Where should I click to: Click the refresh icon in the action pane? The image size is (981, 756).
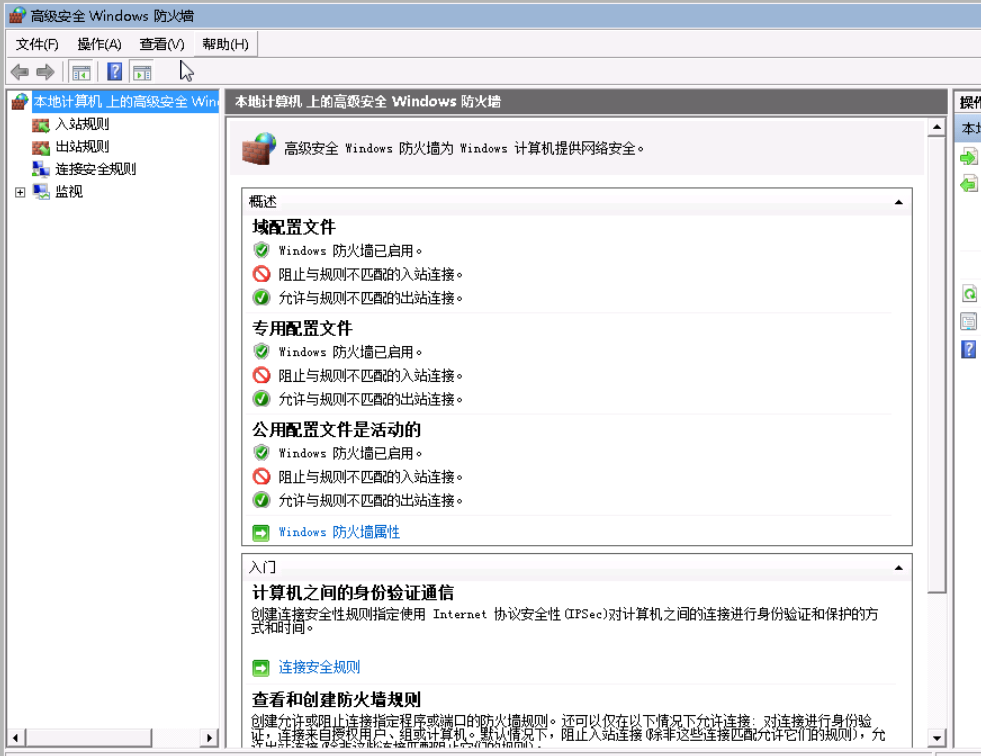click(968, 293)
